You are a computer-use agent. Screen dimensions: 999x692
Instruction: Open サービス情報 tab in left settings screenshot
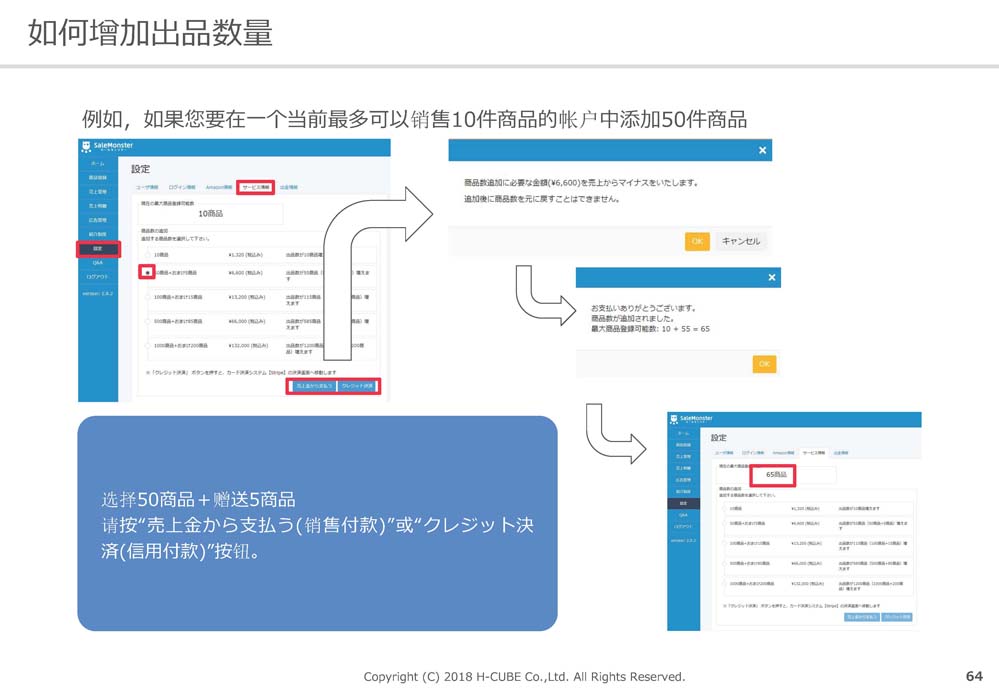click(x=255, y=187)
